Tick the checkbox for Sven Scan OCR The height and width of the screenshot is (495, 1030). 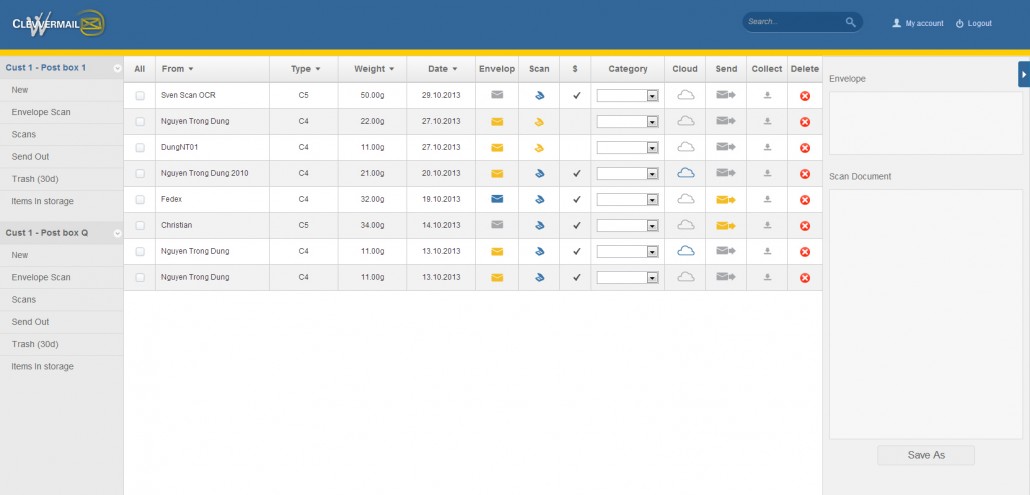point(140,95)
